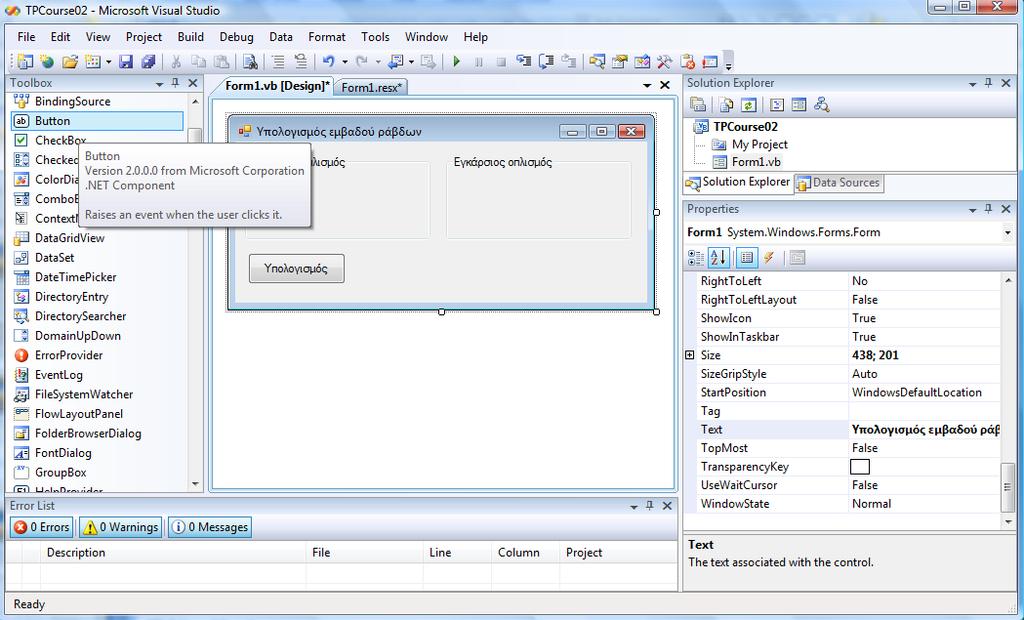Image resolution: width=1024 pixels, height=620 pixels.
Task: Undo the last action with the blue arrow
Action: 328,61
